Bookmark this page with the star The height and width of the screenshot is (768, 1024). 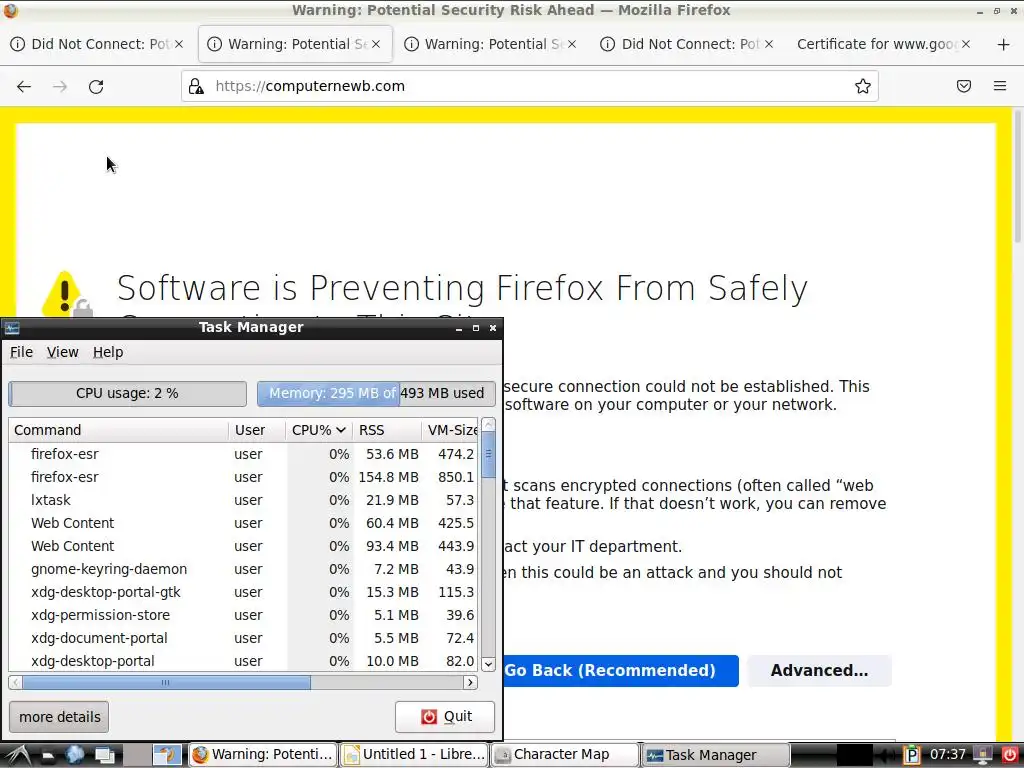coord(863,86)
